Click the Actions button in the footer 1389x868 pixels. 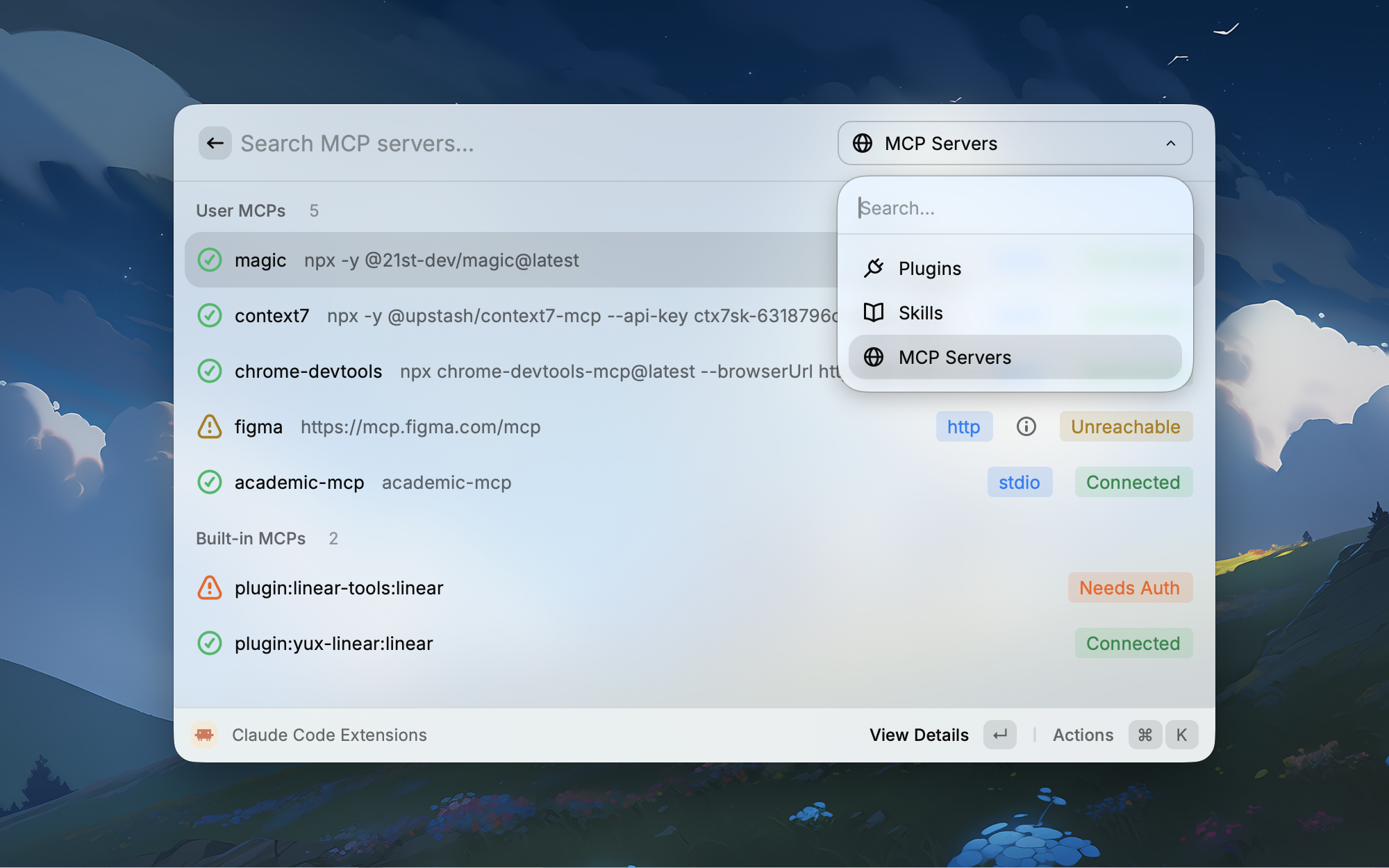click(1083, 735)
